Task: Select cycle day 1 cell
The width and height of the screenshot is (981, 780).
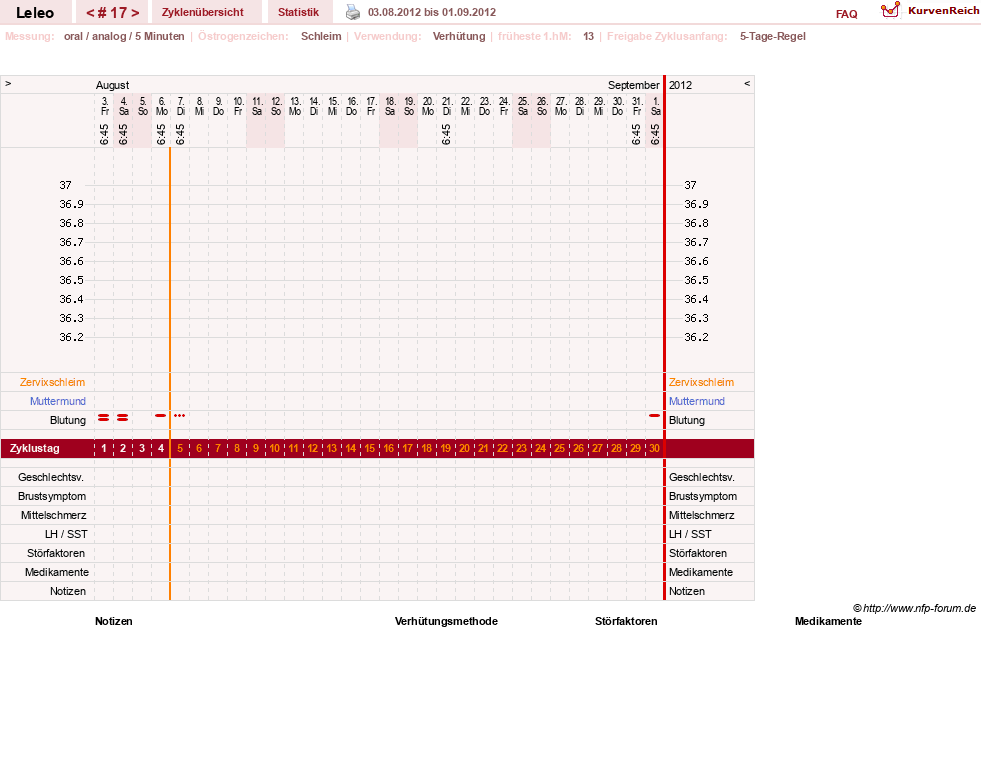Action: [x=104, y=448]
